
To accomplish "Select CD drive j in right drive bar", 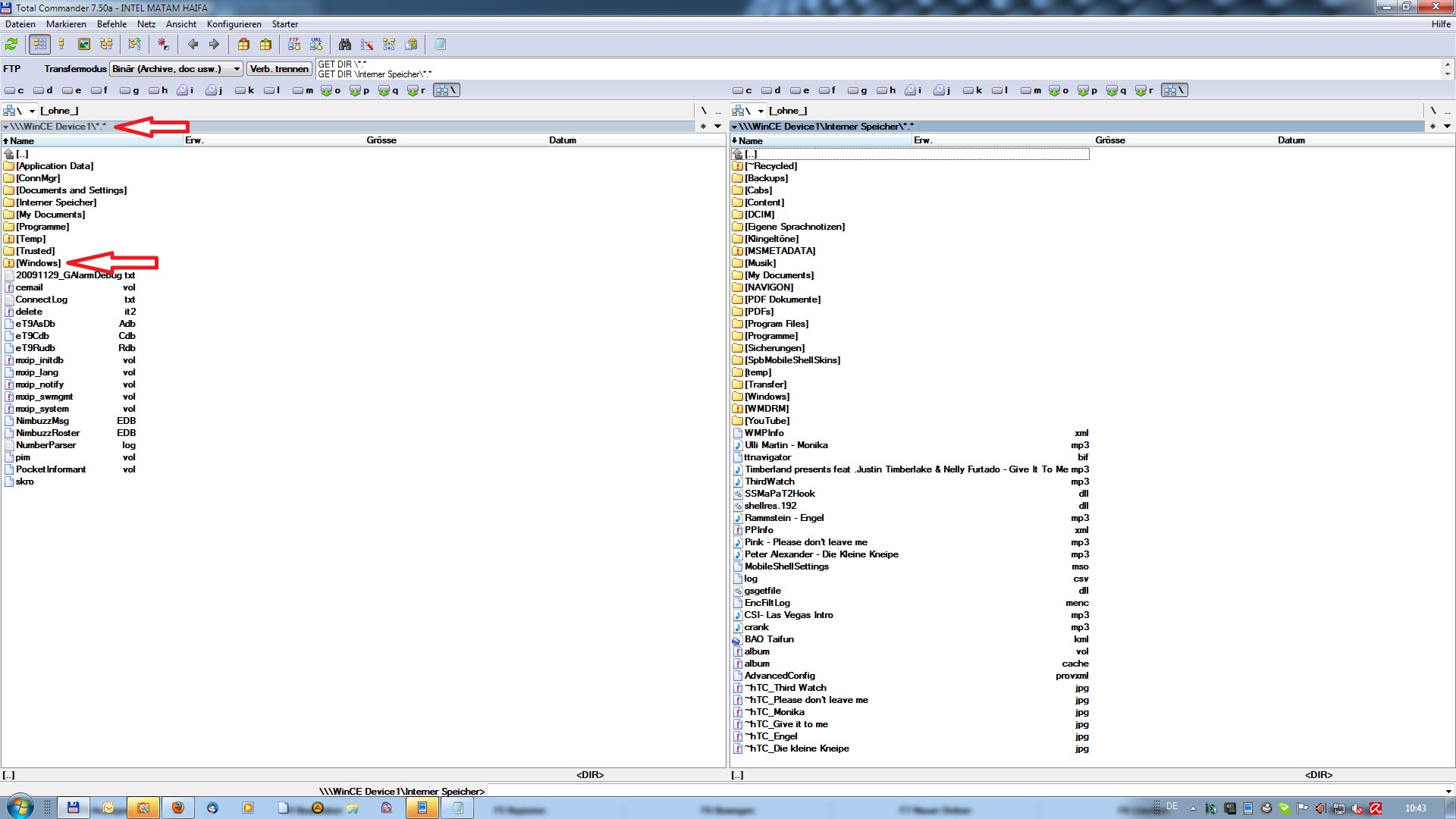I will [x=943, y=90].
